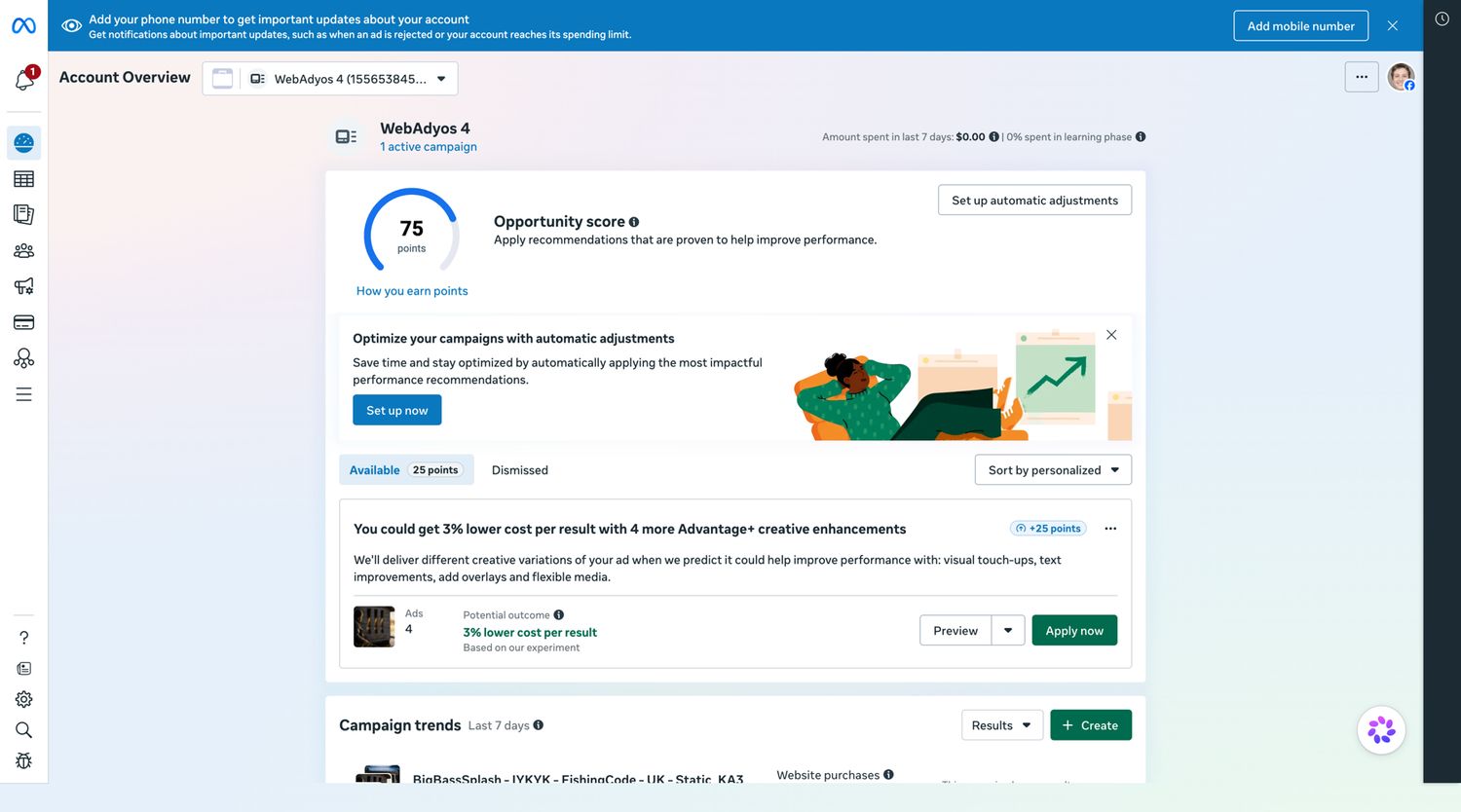Click the Apply now button
Image resolution: width=1461 pixels, height=812 pixels.
click(x=1074, y=631)
